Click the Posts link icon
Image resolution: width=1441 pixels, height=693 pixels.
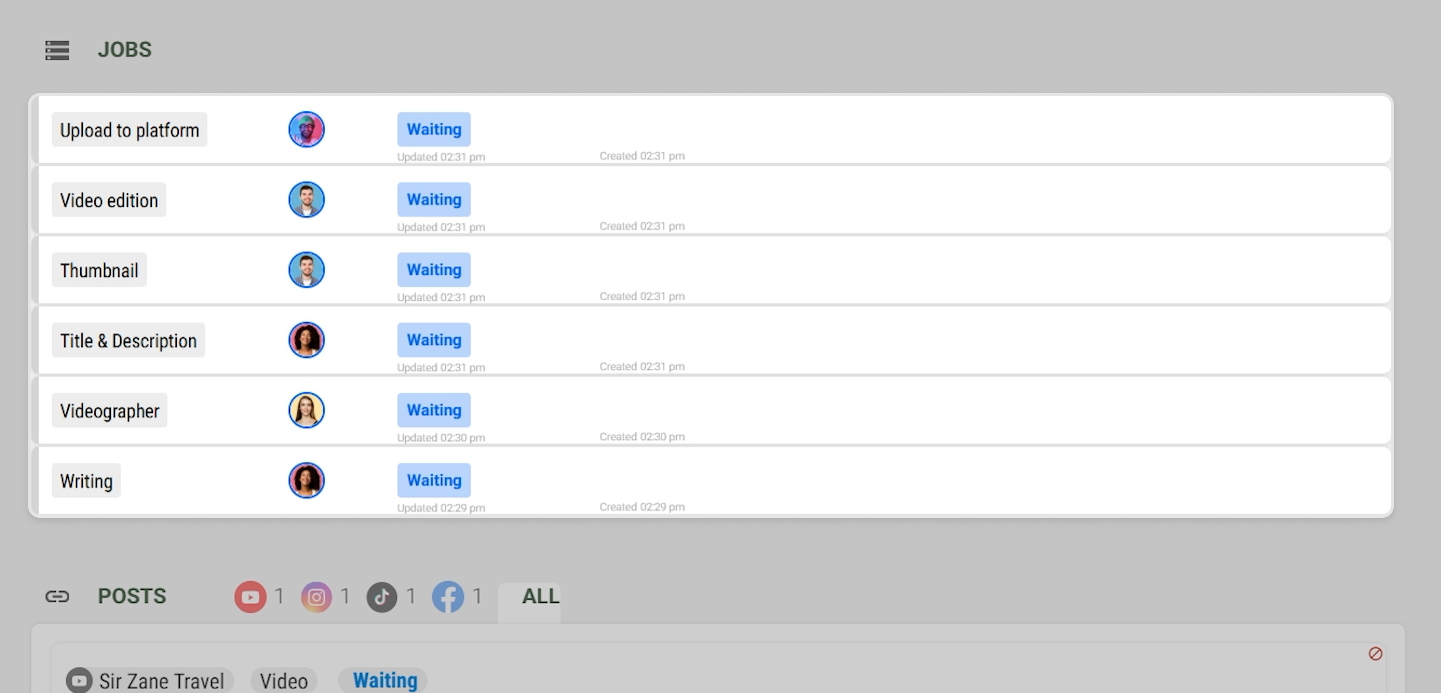tap(57, 596)
